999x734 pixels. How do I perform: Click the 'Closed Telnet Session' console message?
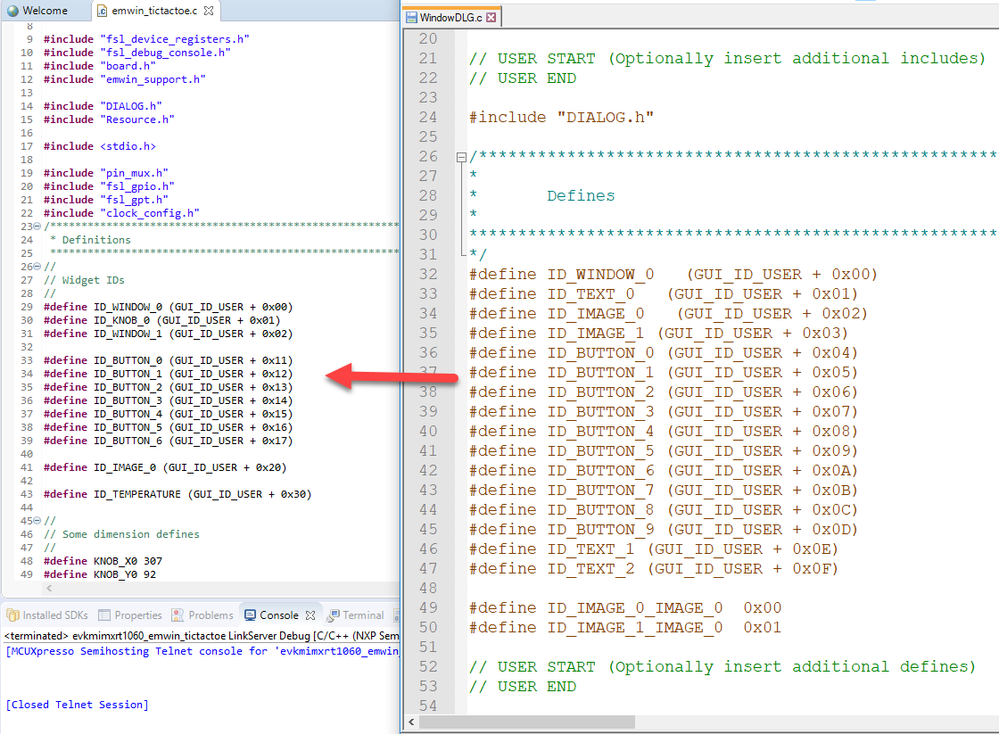(x=77, y=704)
